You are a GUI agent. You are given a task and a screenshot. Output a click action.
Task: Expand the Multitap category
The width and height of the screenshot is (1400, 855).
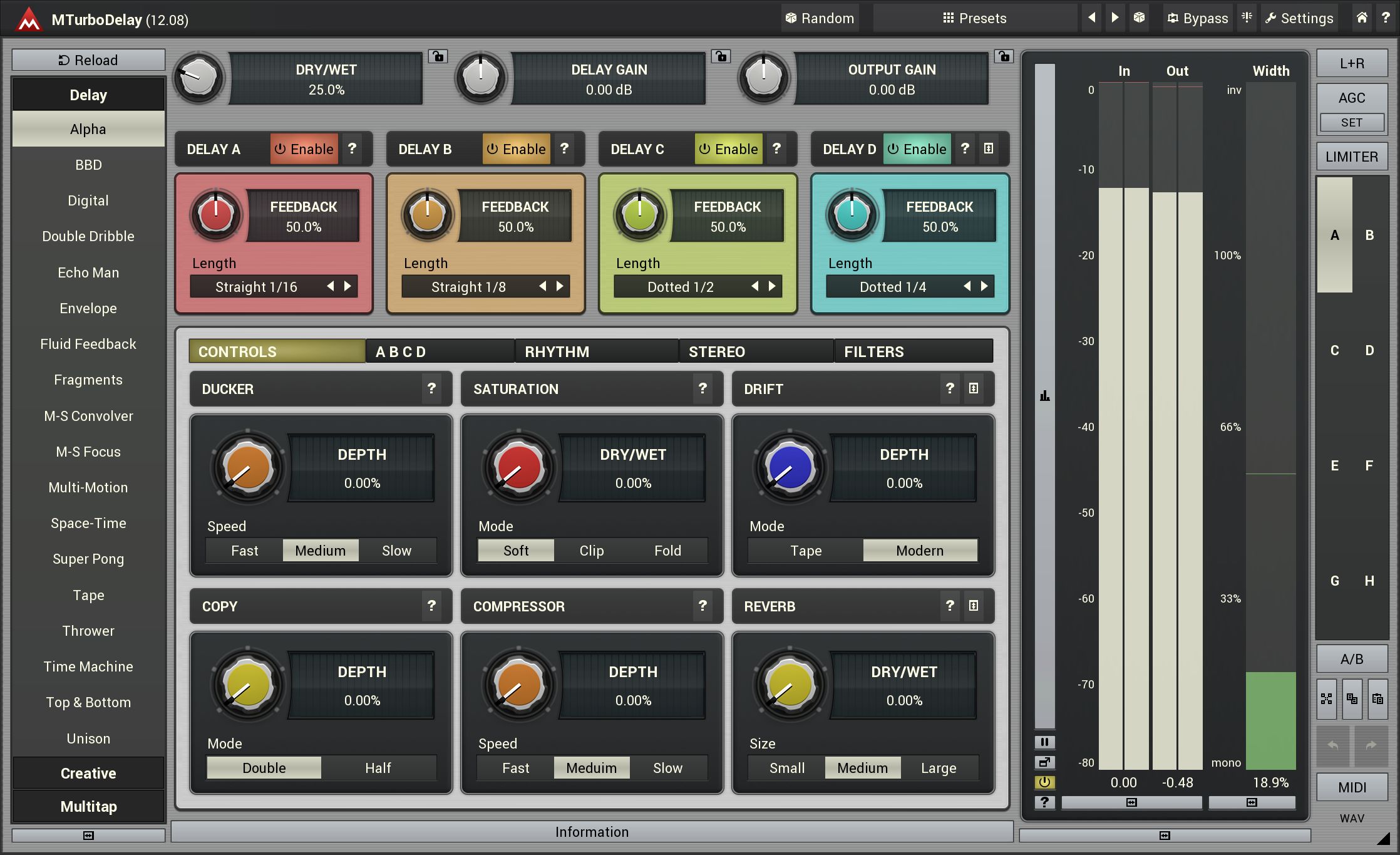pos(88,806)
